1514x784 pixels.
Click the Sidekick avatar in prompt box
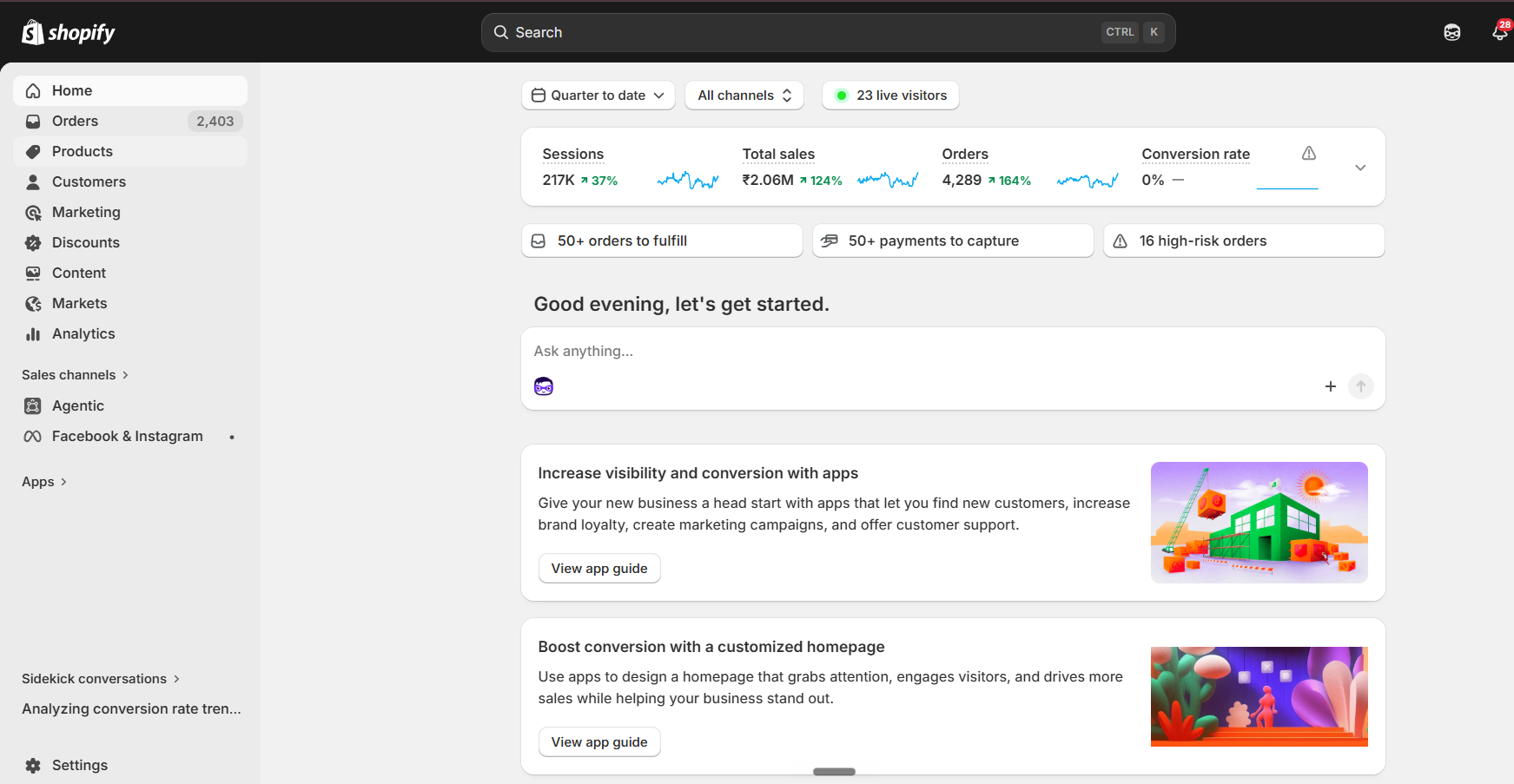544,386
